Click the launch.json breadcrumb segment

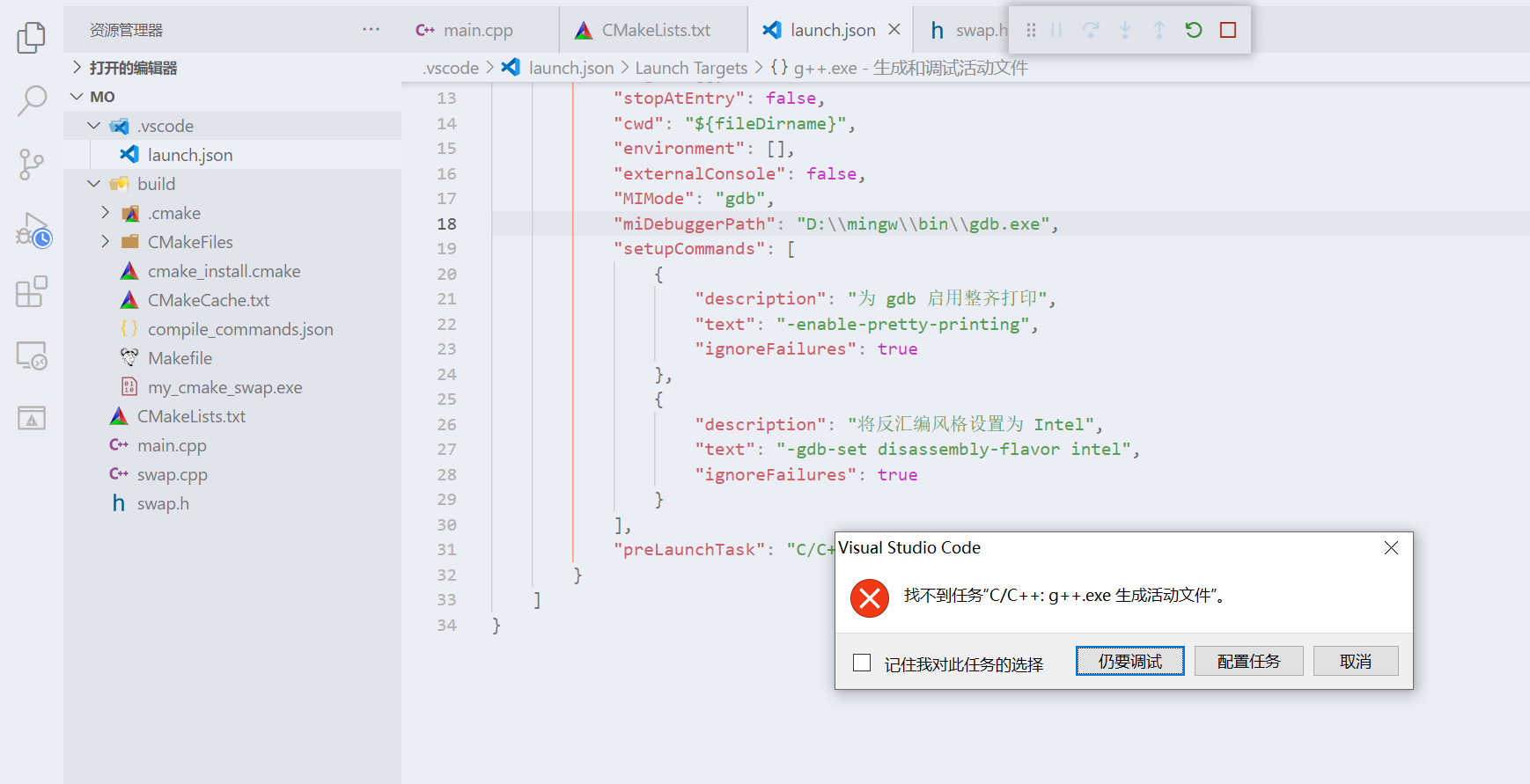pos(558,68)
